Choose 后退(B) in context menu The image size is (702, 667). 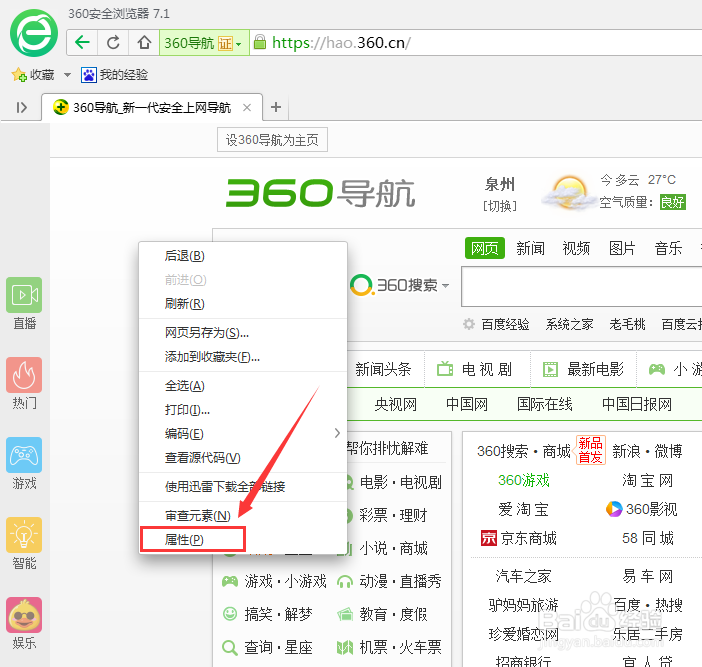[x=243, y=256]
